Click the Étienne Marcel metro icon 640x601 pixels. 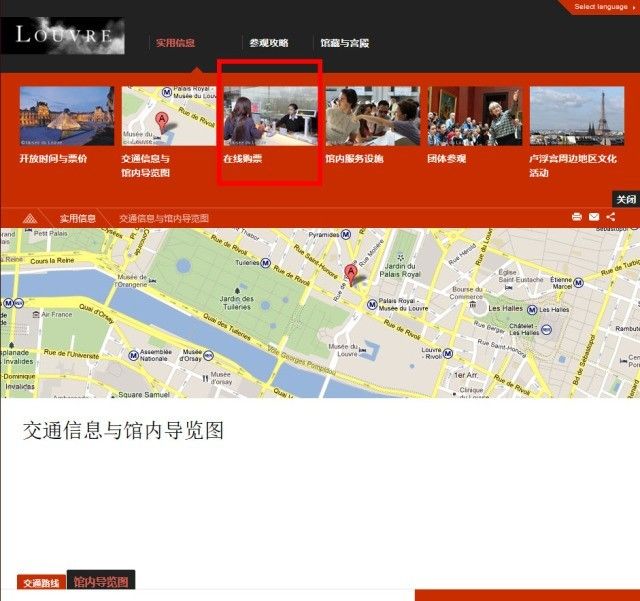578,283
